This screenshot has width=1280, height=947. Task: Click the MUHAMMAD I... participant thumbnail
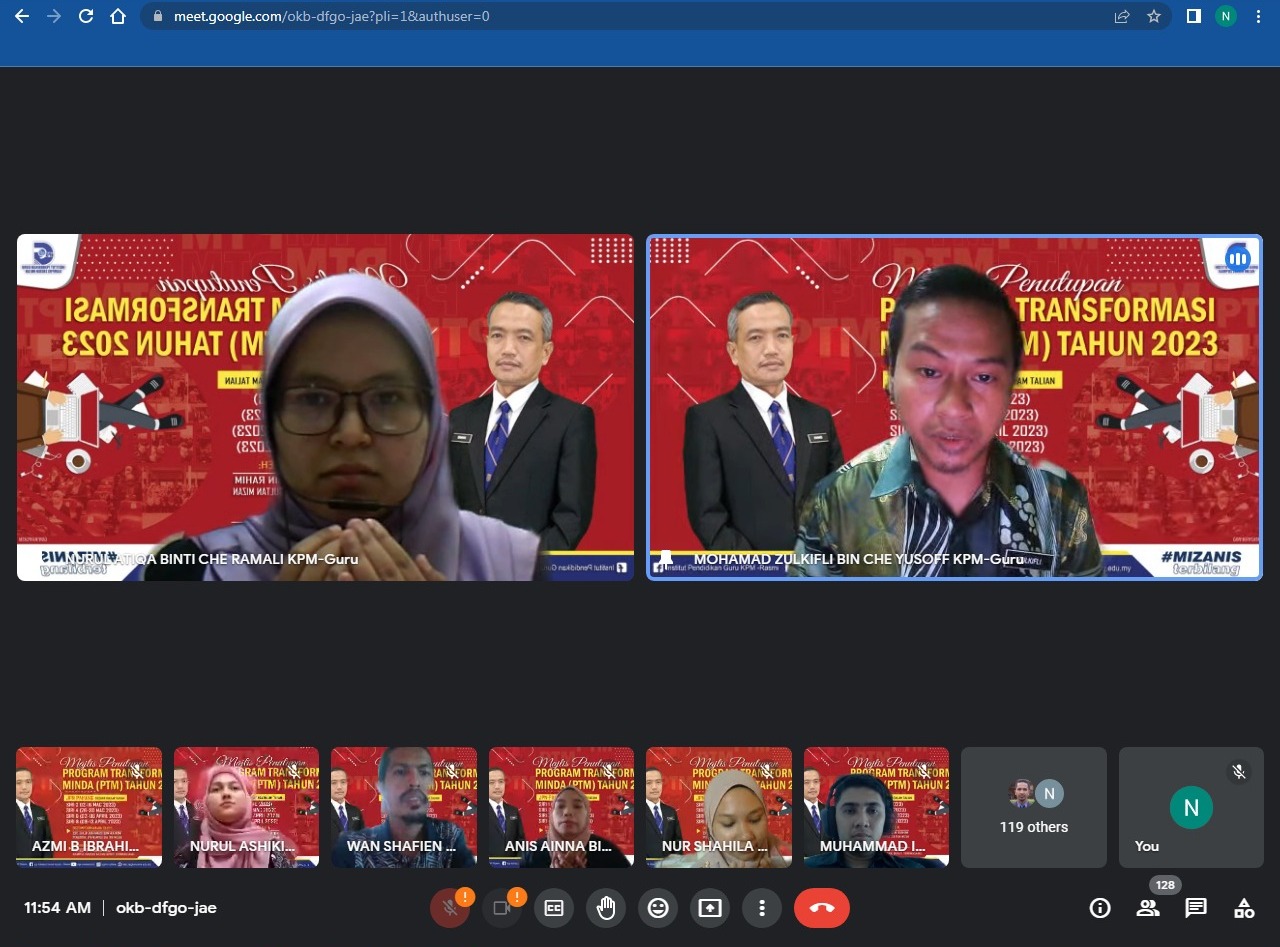876,807
